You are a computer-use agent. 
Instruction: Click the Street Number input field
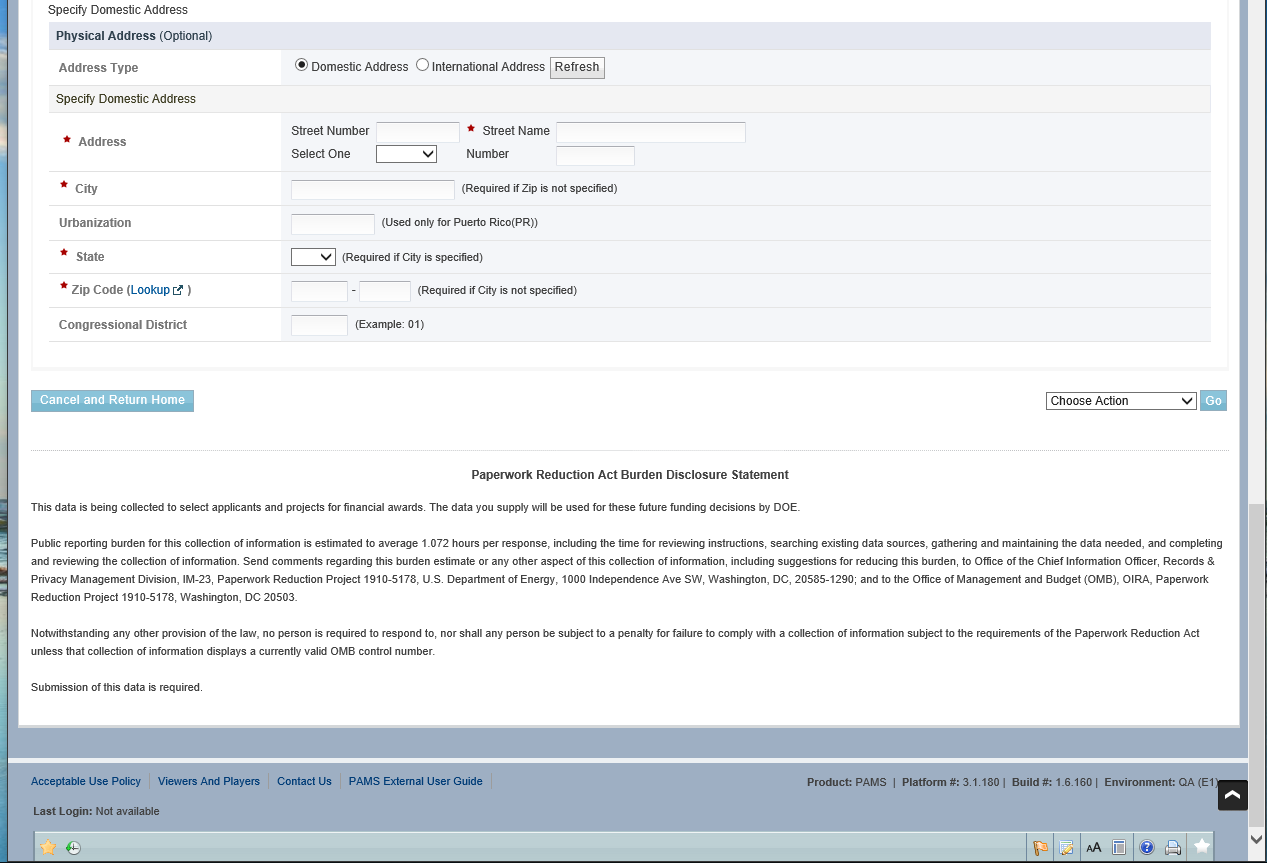pyautogui.click(x=418, y=132)
